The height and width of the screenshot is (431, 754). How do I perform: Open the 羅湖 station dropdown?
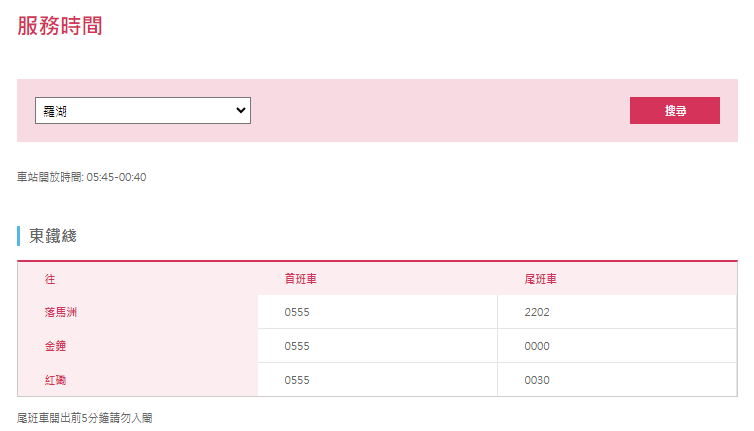click(143, 111)
